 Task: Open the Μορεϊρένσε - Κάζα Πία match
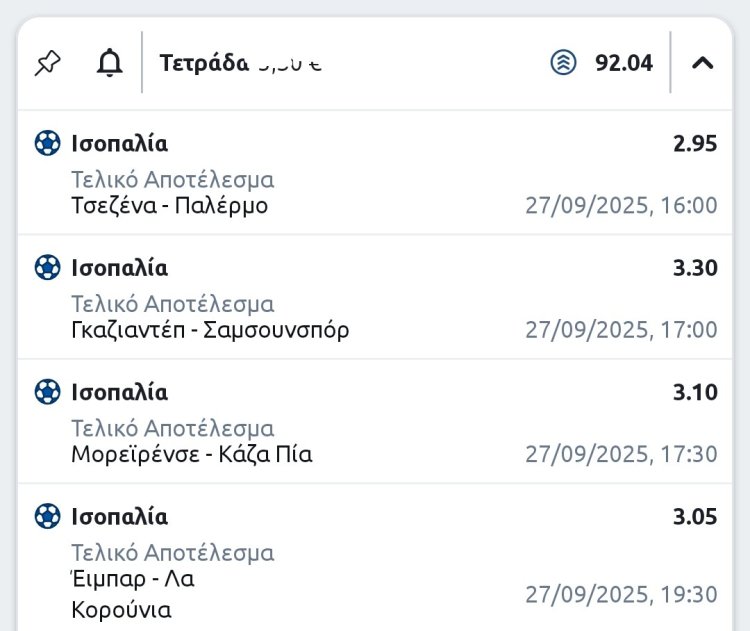coord(192,454)
